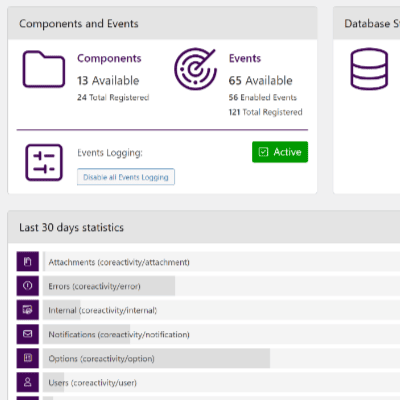The width and height of the screenshot is (400, 400).
Task: Select the Options statistics bar
Action: click(x=156, y=358)
